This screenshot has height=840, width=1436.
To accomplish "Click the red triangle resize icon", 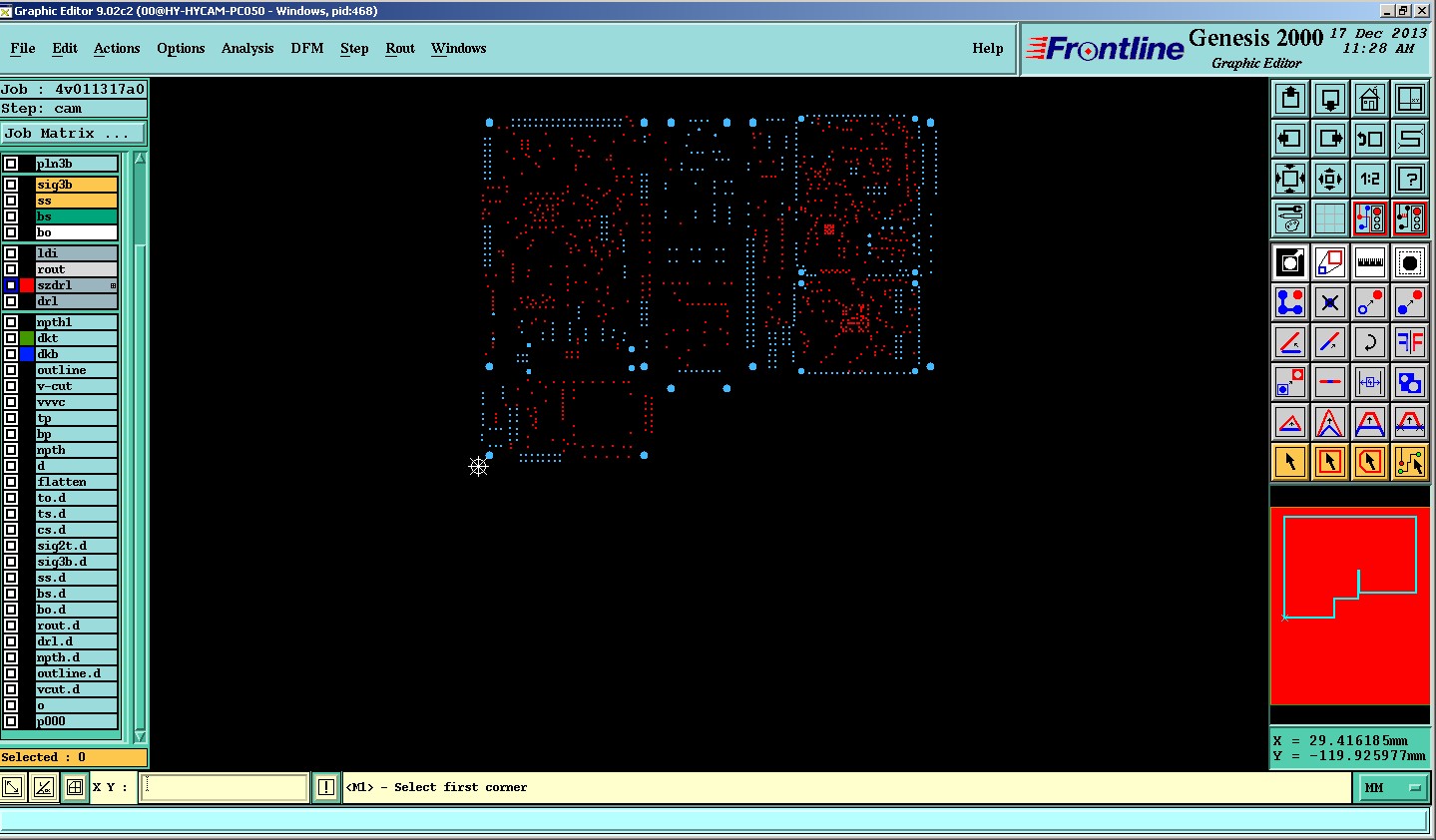I will click(x=1290, y=422).
